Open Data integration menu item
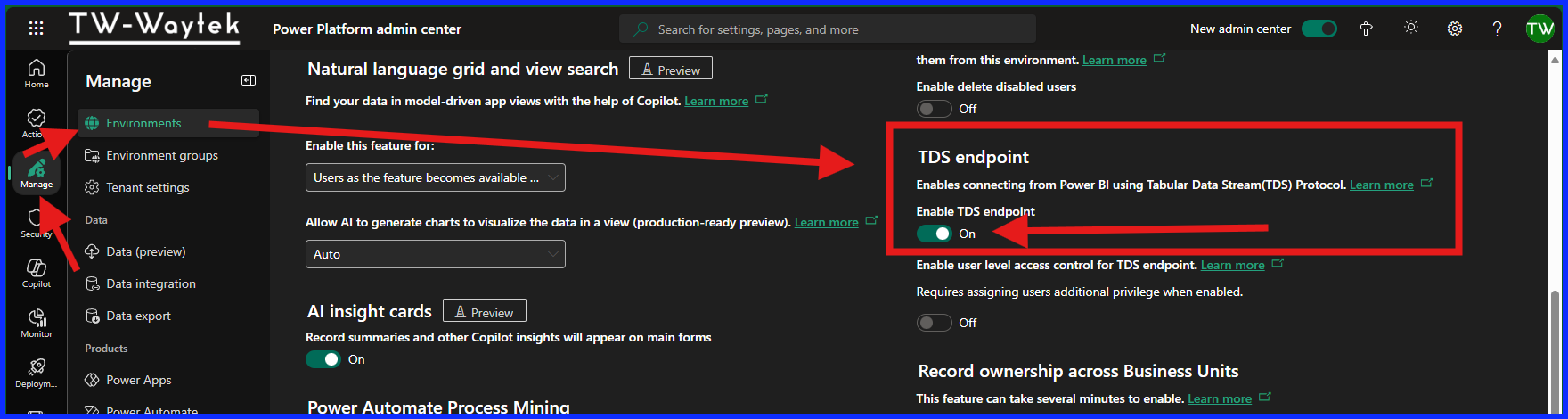 click(151, 283)
